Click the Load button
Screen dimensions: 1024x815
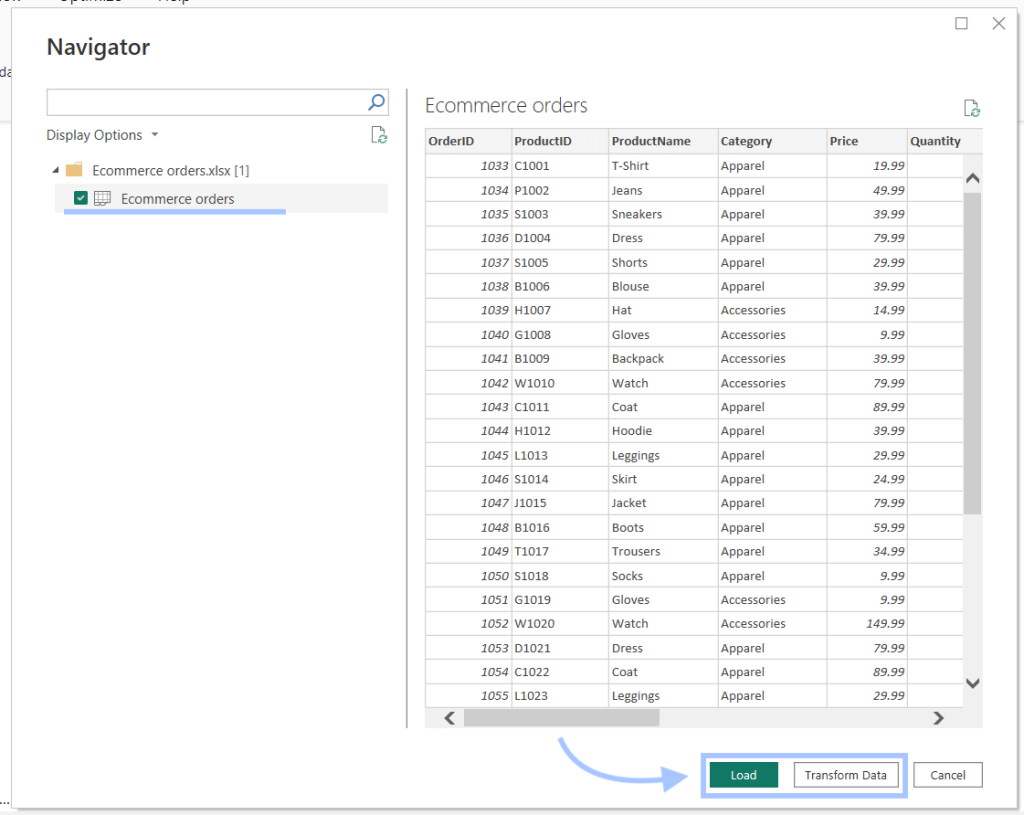743,775
